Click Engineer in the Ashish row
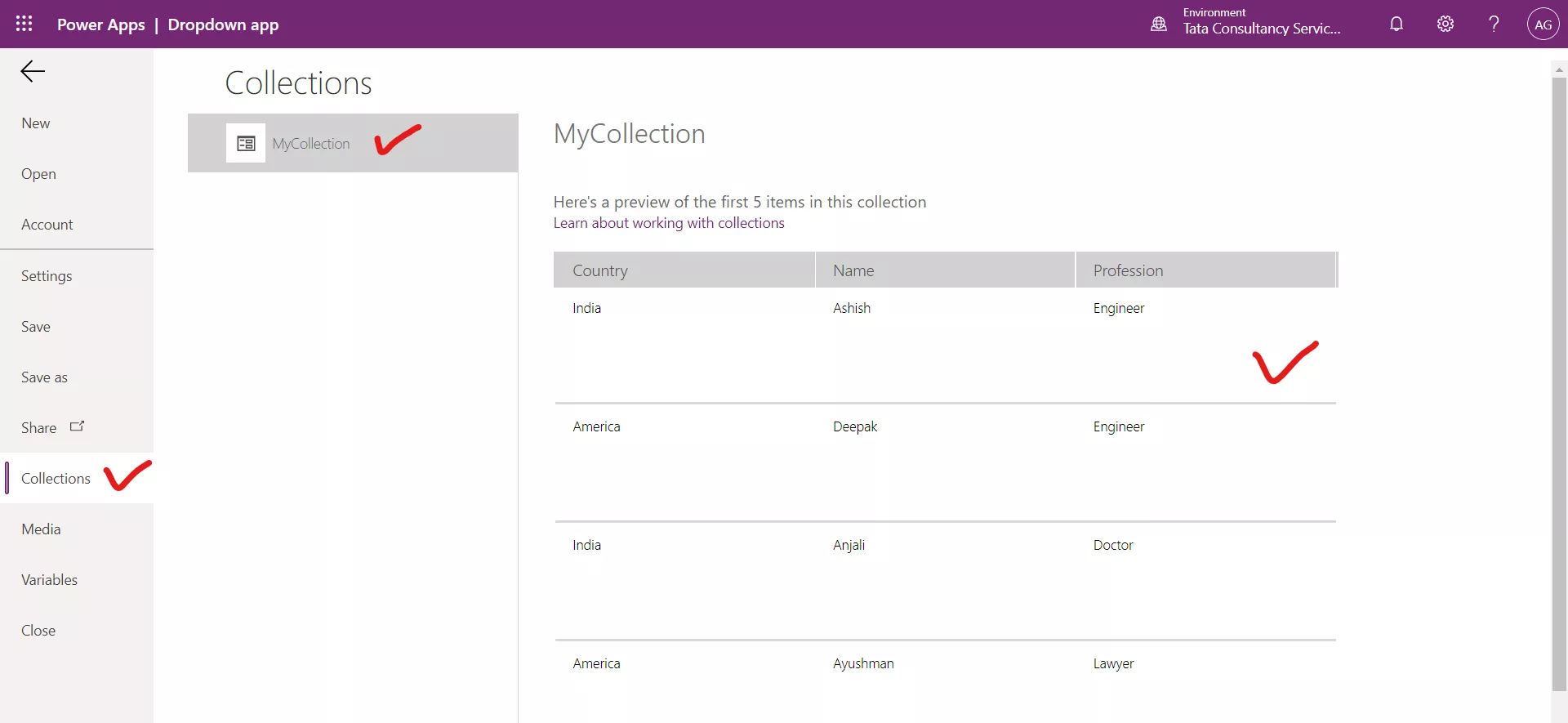 (1119, 308)
